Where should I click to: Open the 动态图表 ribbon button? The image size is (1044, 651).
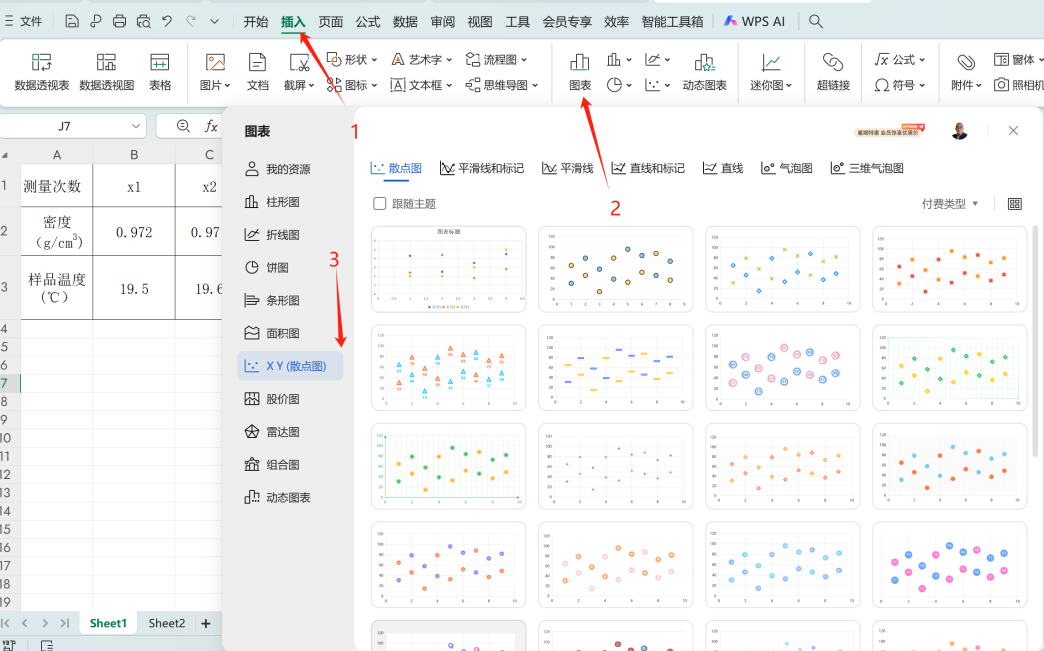704,72
